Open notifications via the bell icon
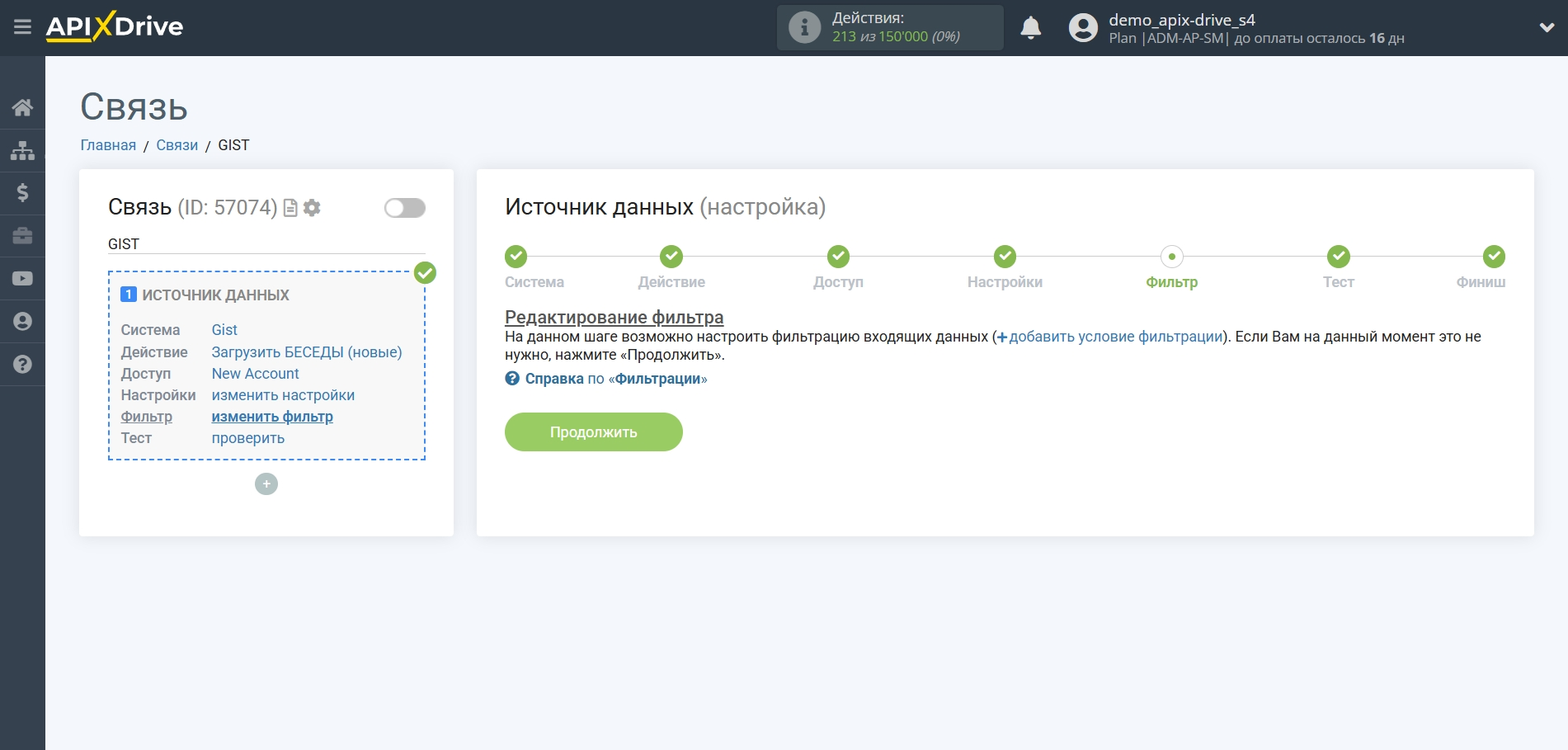 point(1030,27)
